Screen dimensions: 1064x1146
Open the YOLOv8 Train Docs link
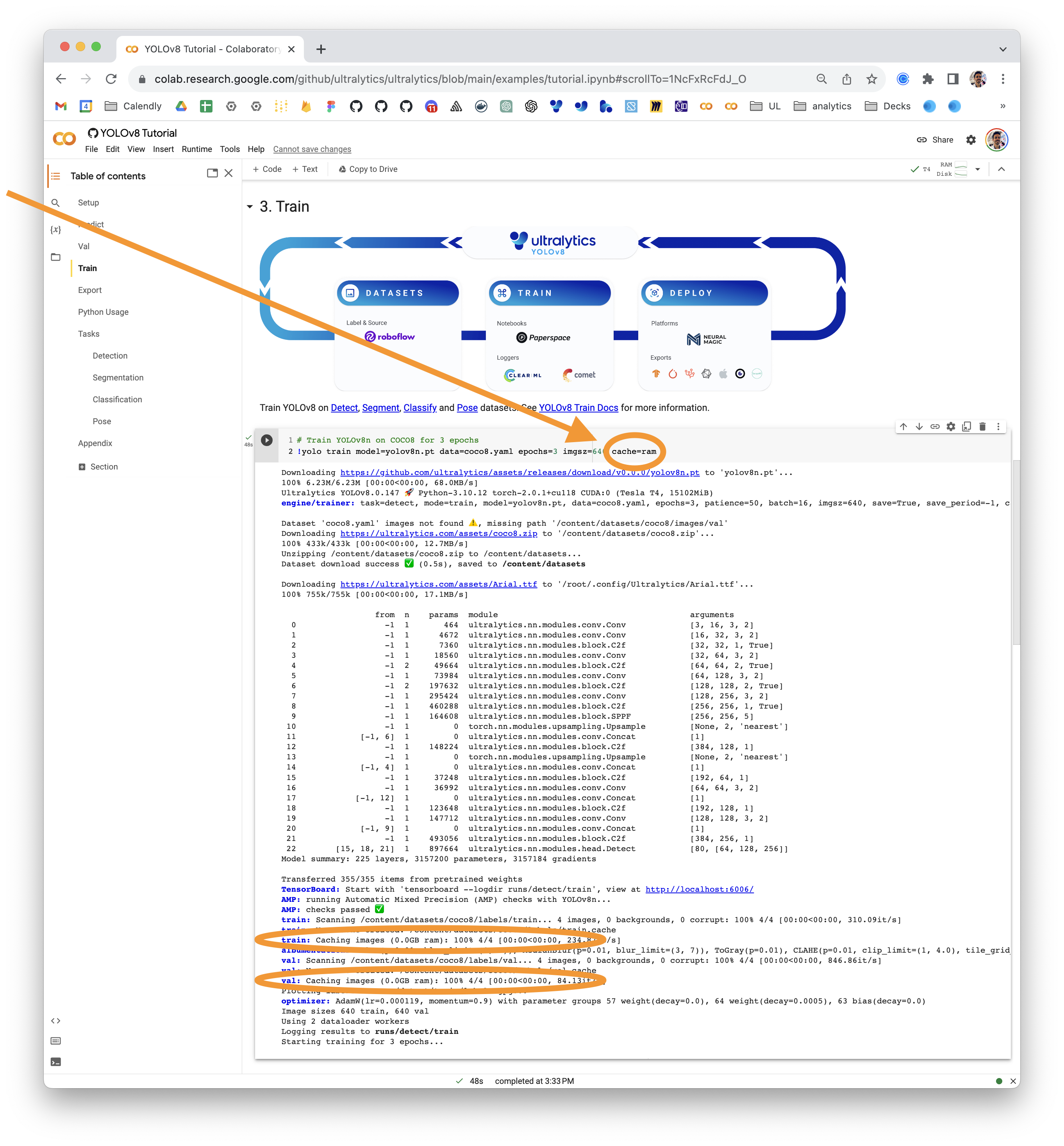(x=578, y=407)
